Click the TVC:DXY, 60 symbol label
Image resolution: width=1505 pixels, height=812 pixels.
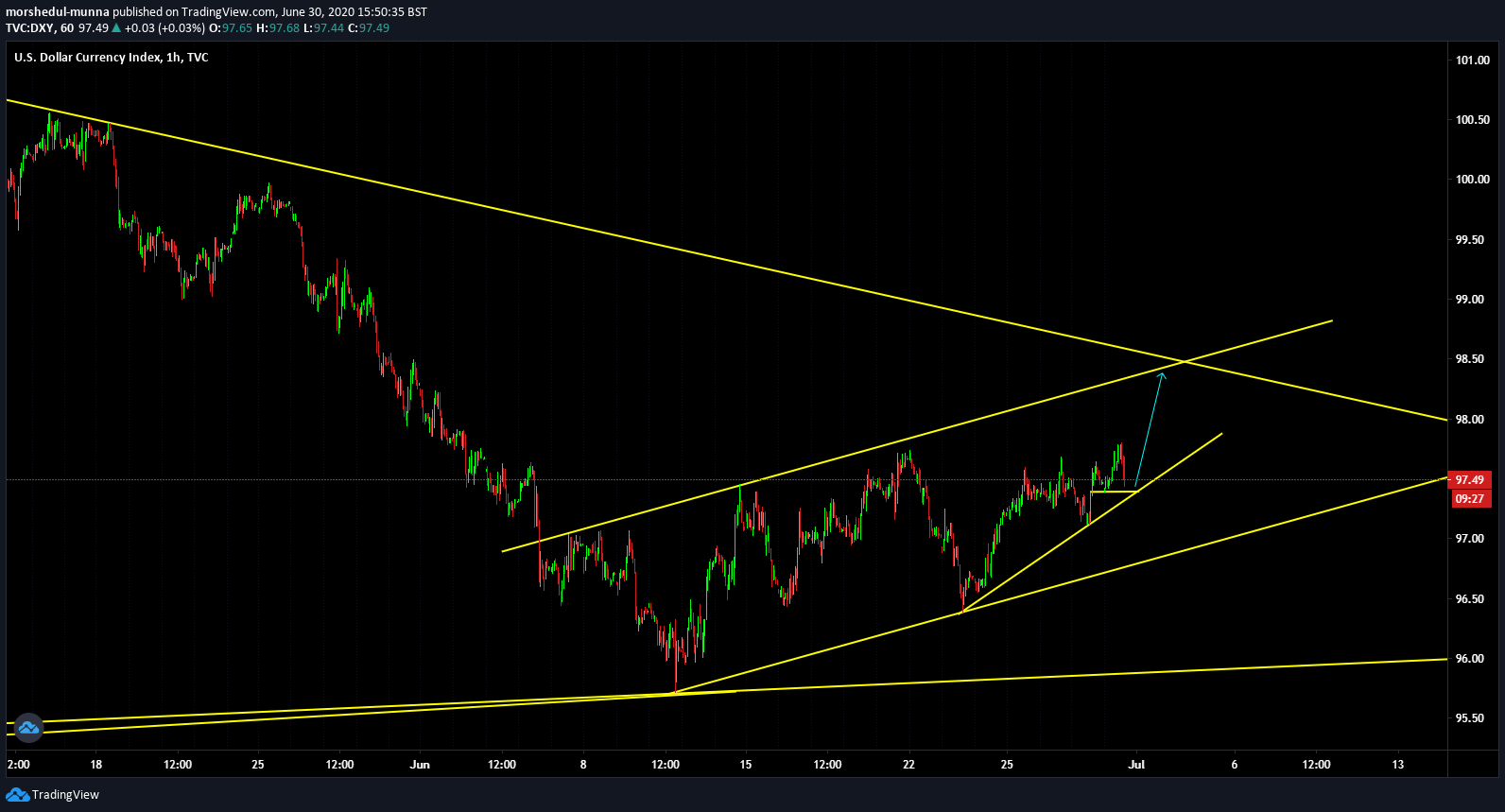pyautogui.click(x=40, y=28)
